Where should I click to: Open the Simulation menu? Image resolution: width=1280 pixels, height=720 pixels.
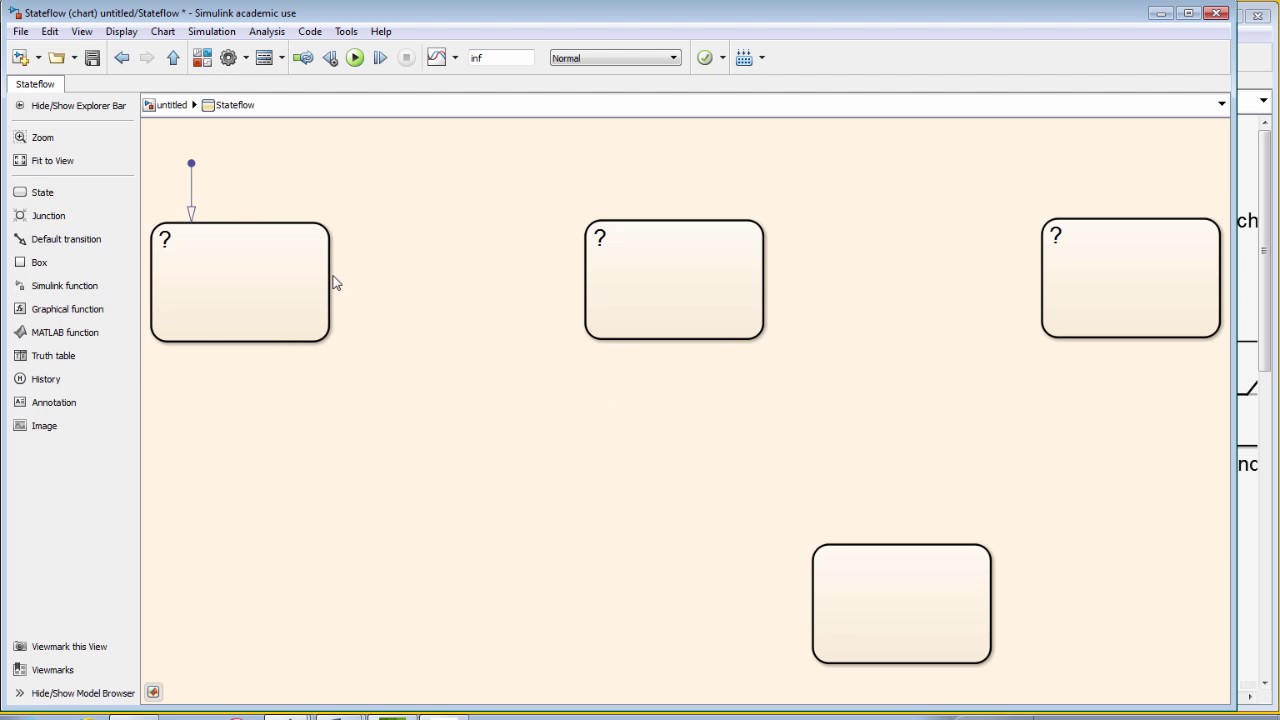(x=212, y=31)
